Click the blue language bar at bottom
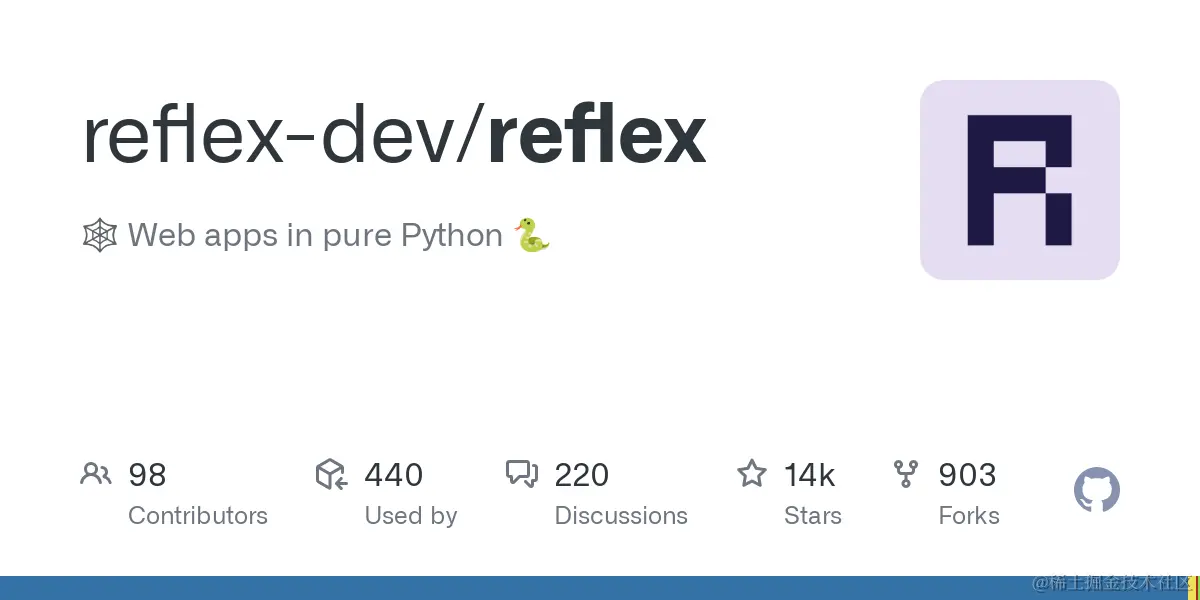 [x=500, y=588]
